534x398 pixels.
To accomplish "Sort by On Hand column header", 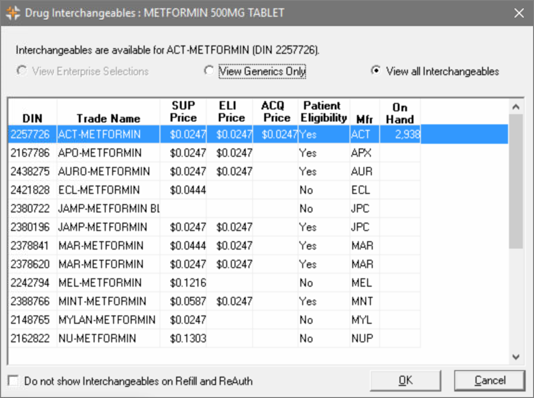I will (400, 112).
